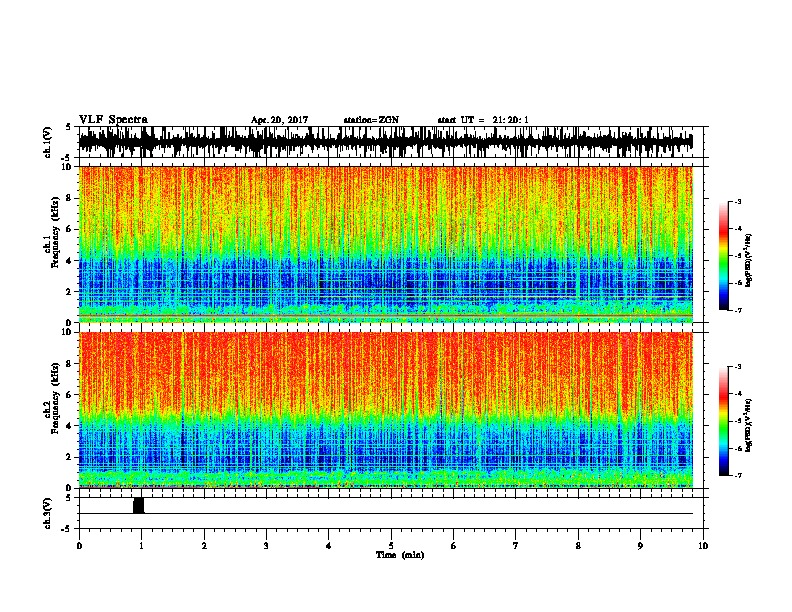Viewport: 792px width, 612px height.
Task: Click the time axis tick label "7"
Action: tap(516, 546)
